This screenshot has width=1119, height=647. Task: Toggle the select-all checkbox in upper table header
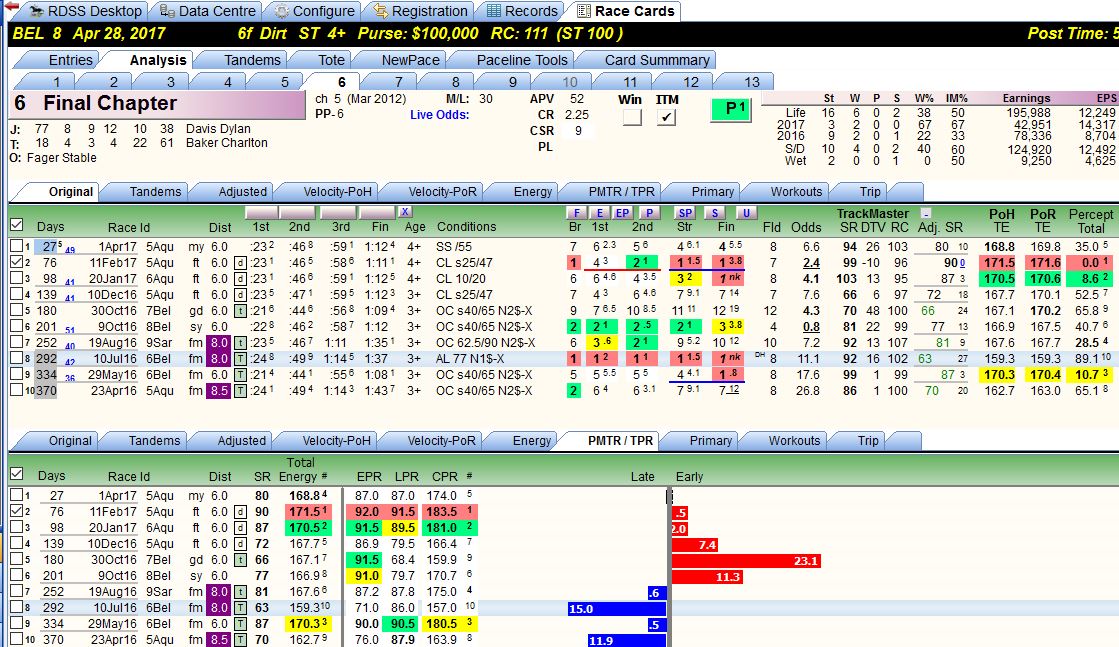(16, 225)
